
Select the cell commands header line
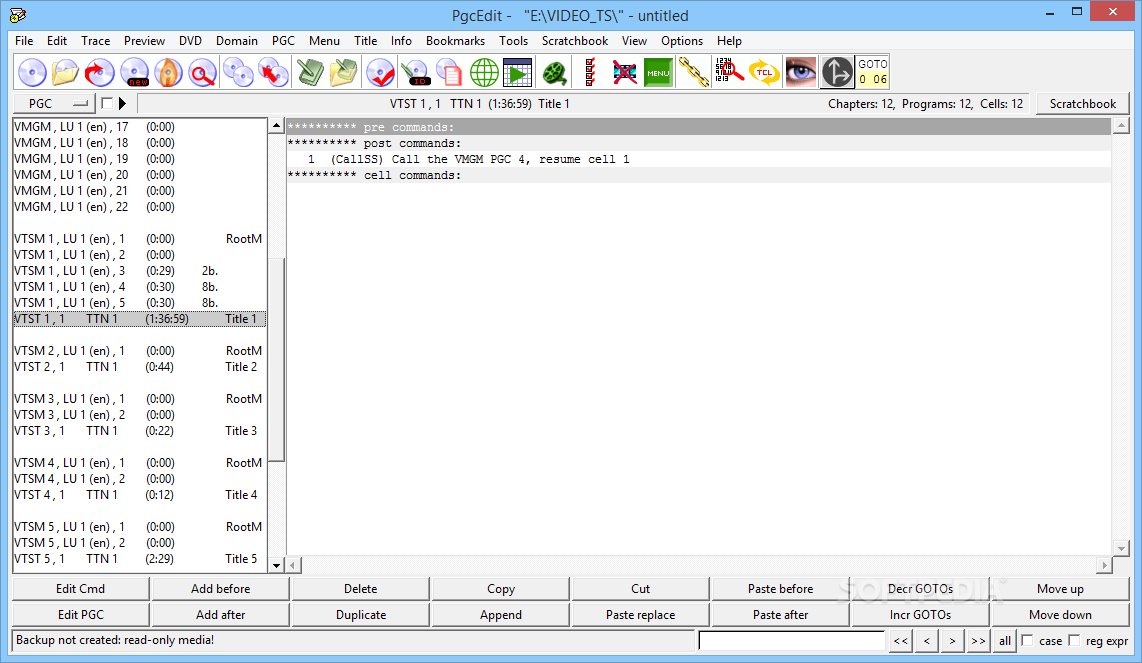coord(698,175)
